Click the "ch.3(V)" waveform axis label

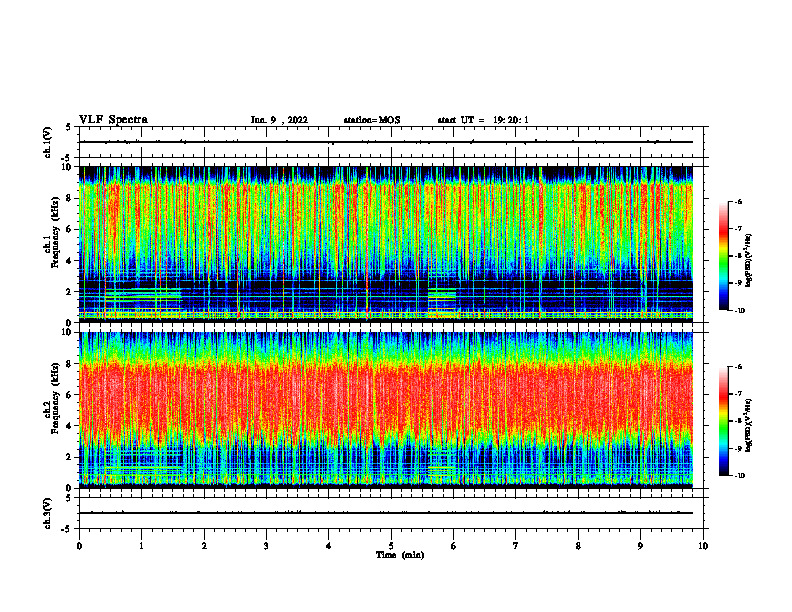pos(48,513)
